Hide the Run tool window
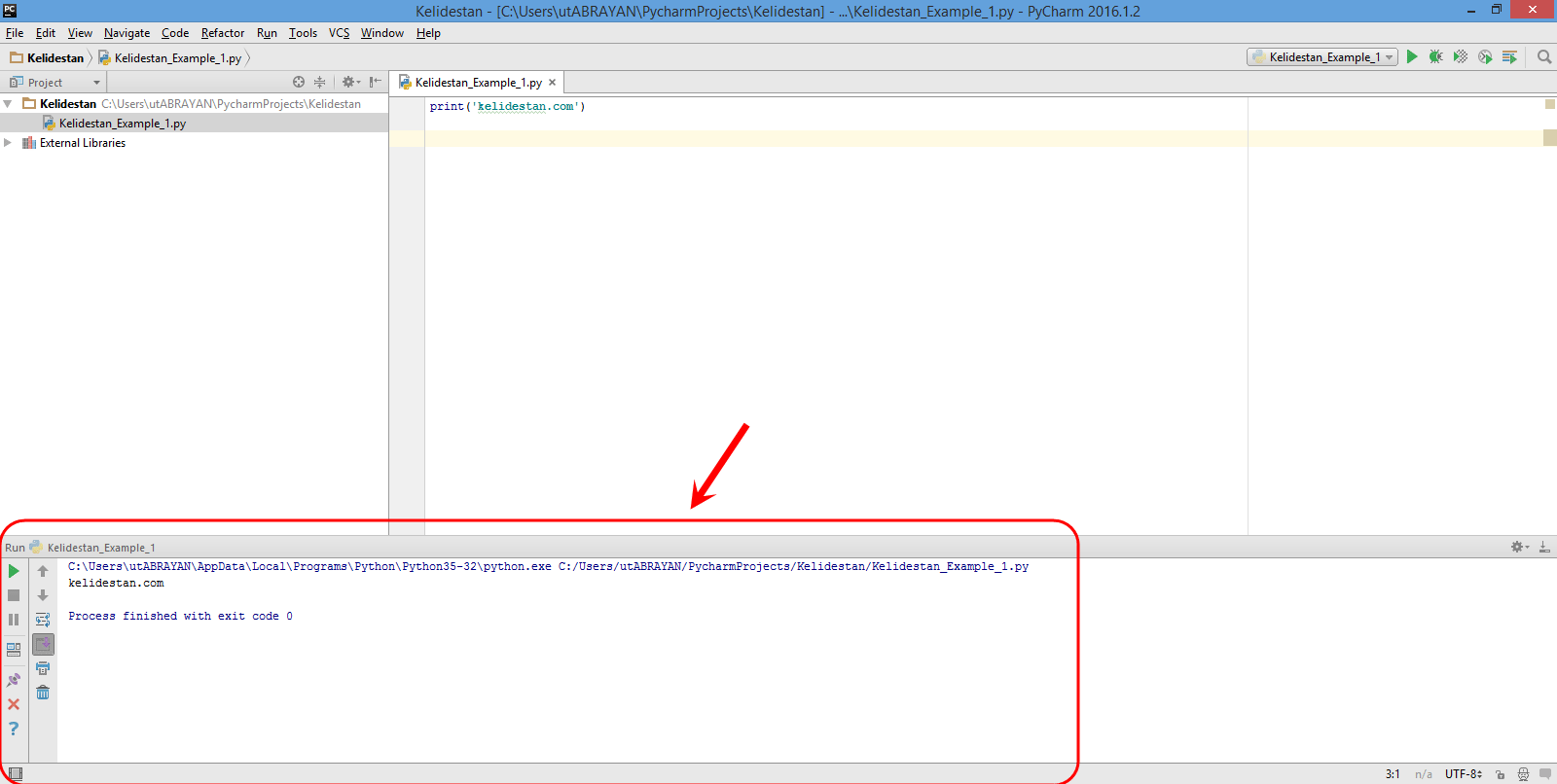This screenshot has width=1557, height=784. [x=1544, y=547]
